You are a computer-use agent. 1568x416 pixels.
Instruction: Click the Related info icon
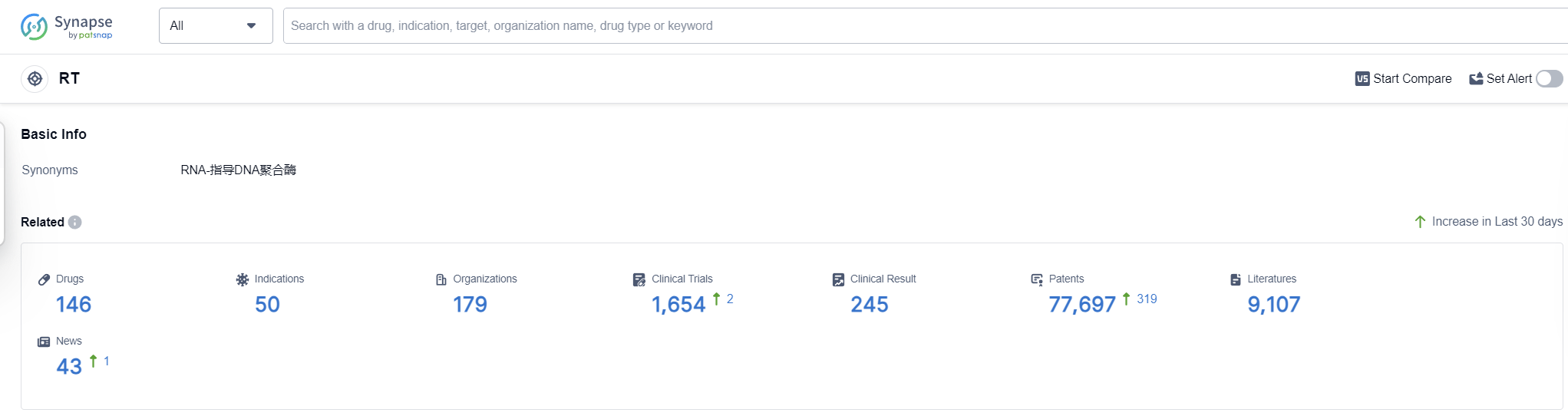point(74,223)
